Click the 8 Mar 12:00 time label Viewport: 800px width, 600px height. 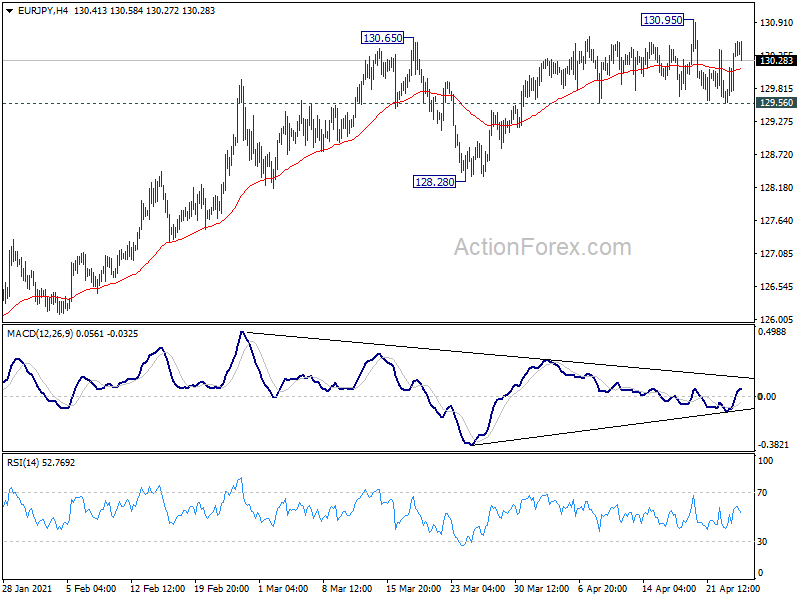347,588
